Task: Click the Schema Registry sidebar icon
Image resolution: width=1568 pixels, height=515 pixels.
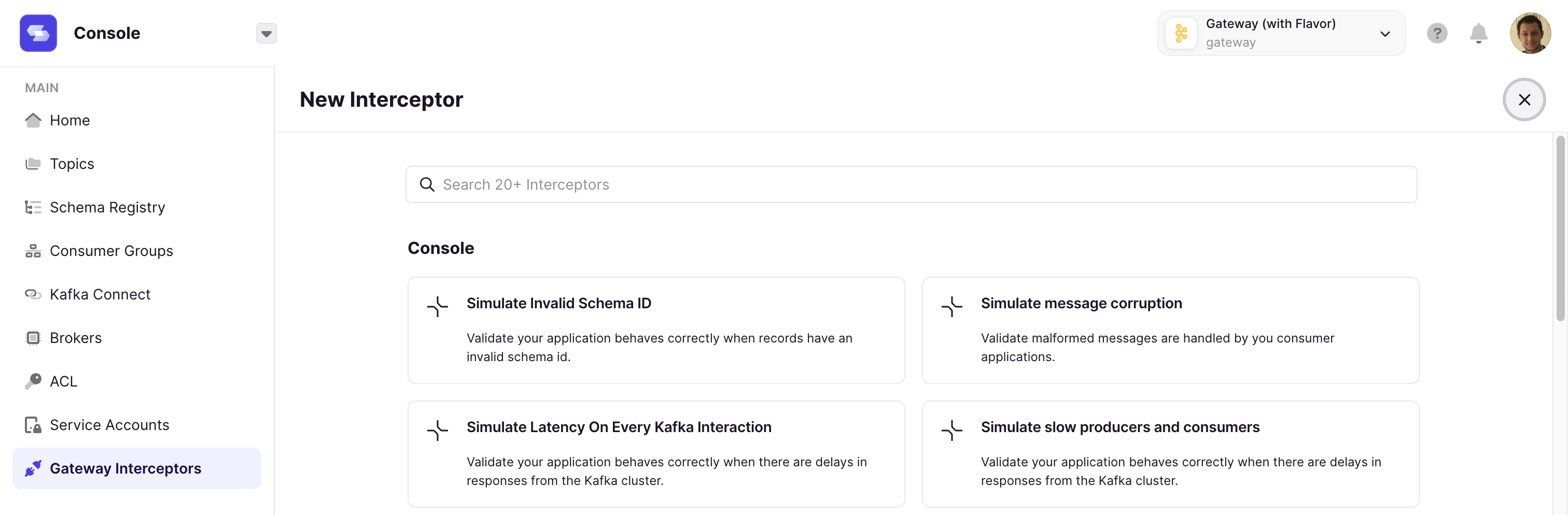Action: tap(33, 207)
